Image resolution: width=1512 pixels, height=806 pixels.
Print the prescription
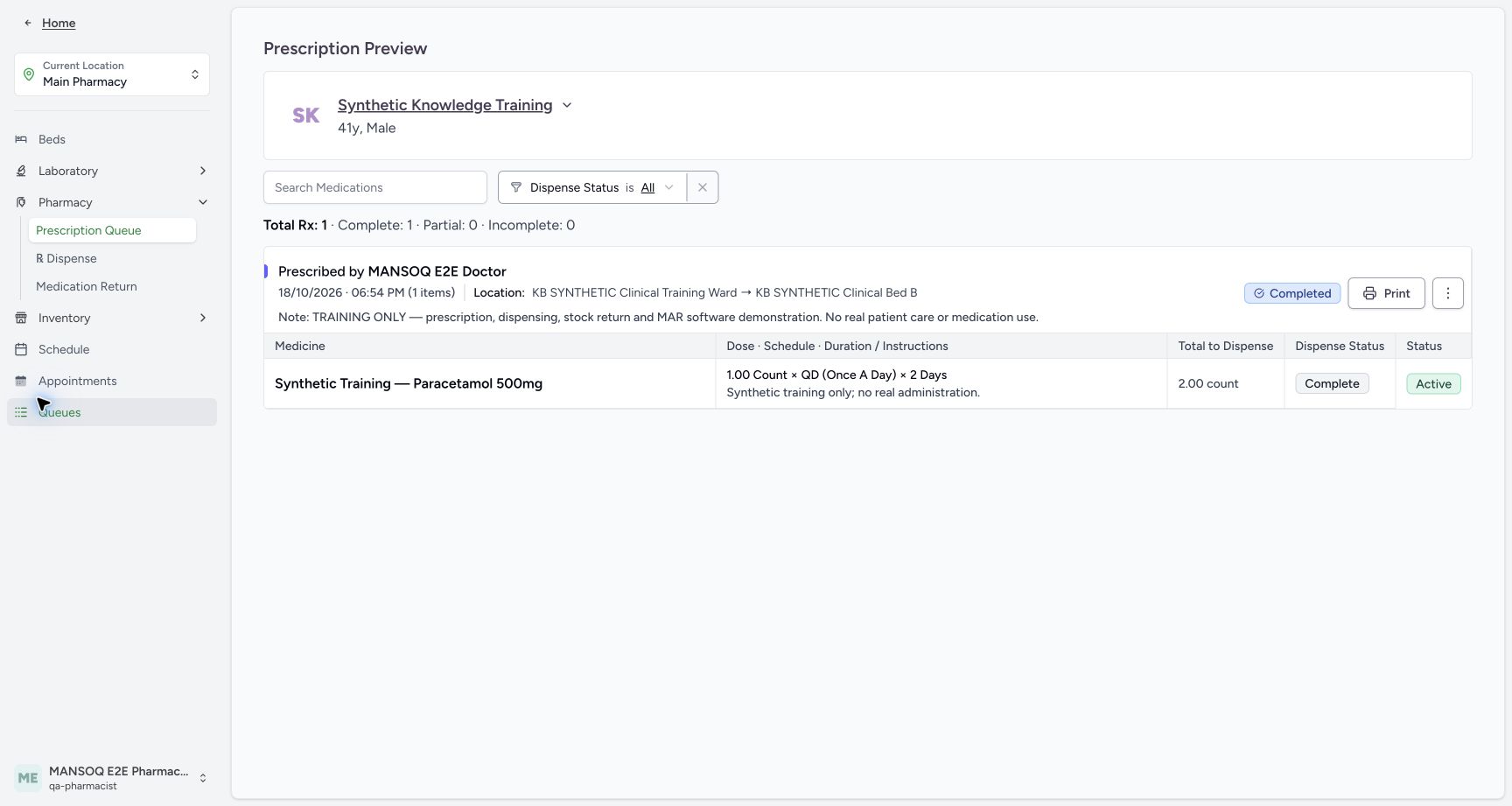pyautogui.click(x=1386, y=293)
